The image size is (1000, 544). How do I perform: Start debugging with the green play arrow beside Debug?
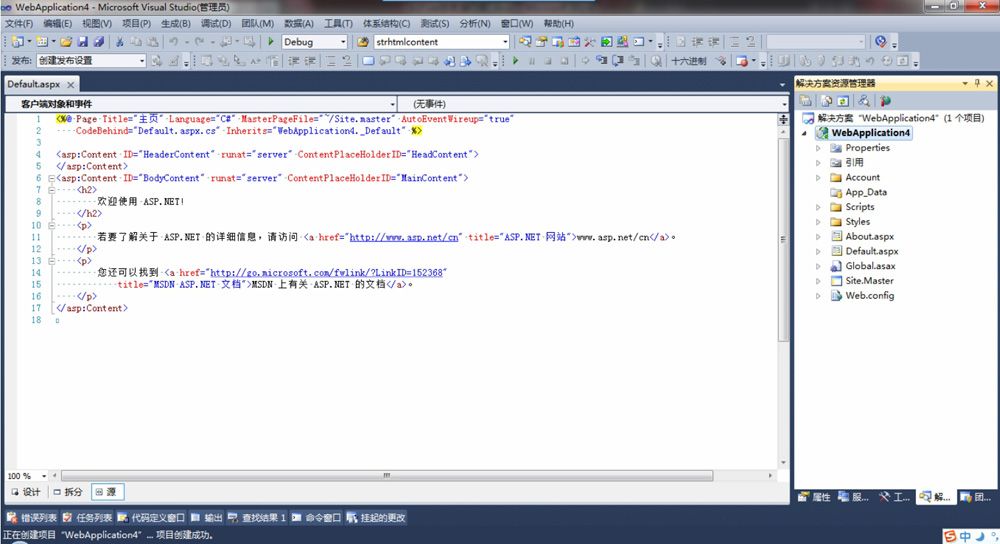270,41
